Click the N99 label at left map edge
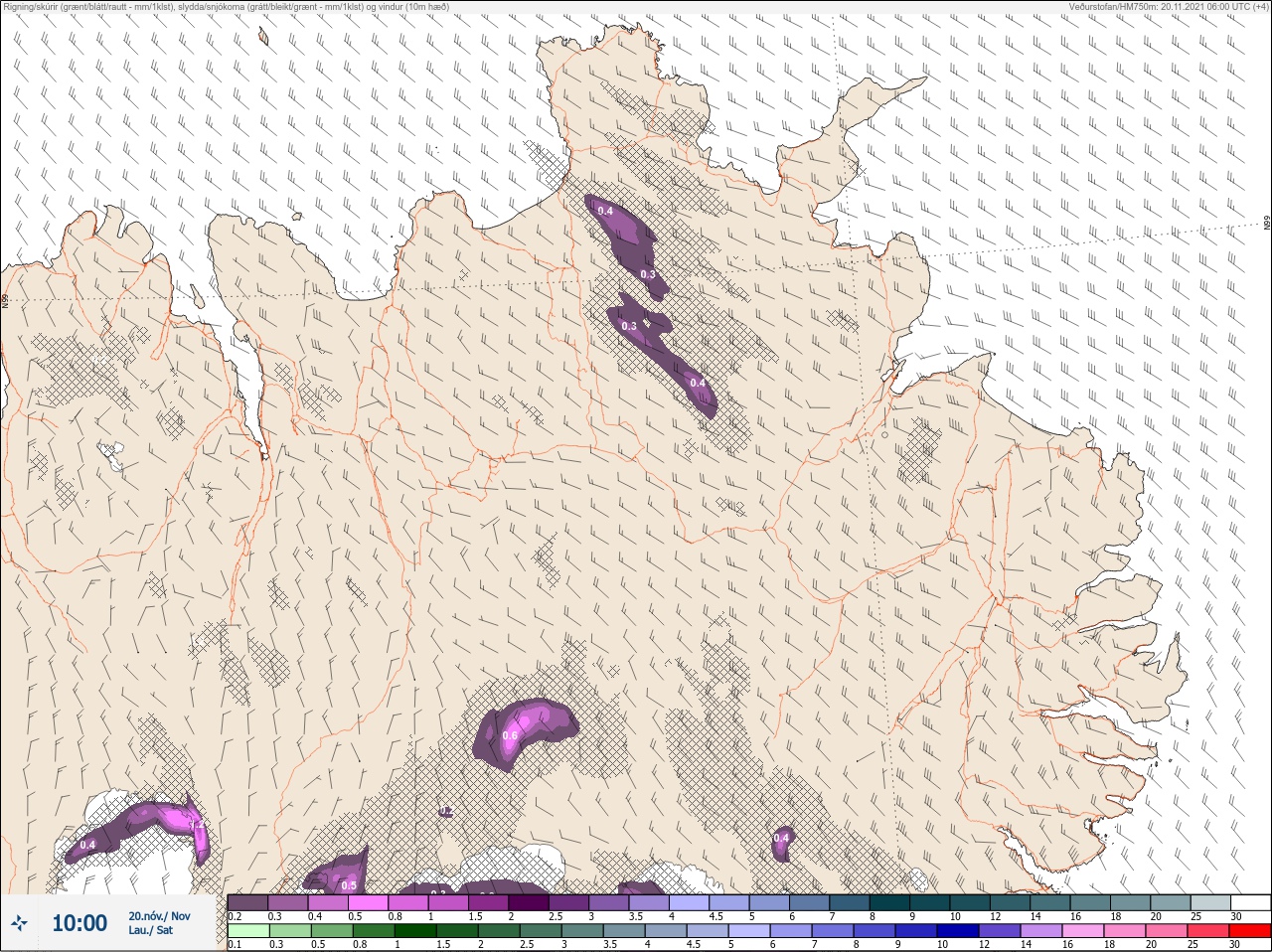This screenshot has height=952, width=1272. (5, 300)
